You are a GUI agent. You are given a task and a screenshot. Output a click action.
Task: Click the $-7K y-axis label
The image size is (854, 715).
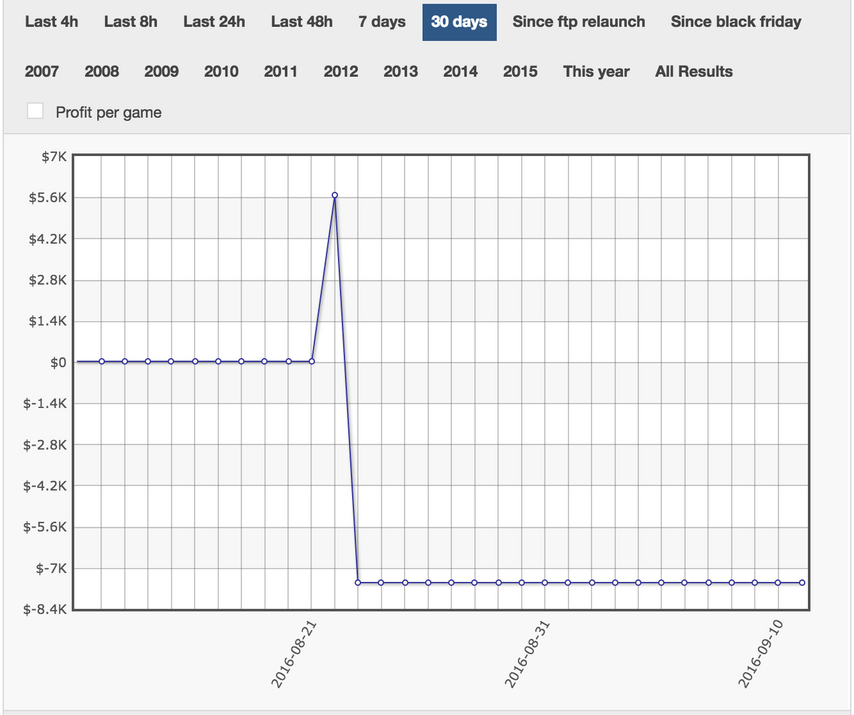(51, 569)
